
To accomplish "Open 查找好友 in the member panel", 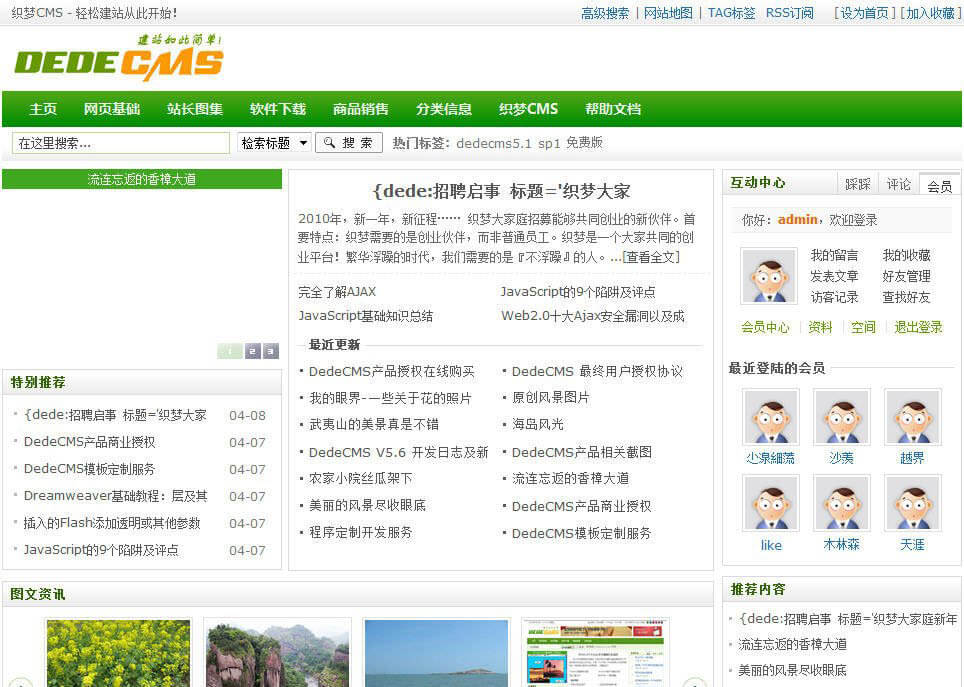I will [906, 297].
